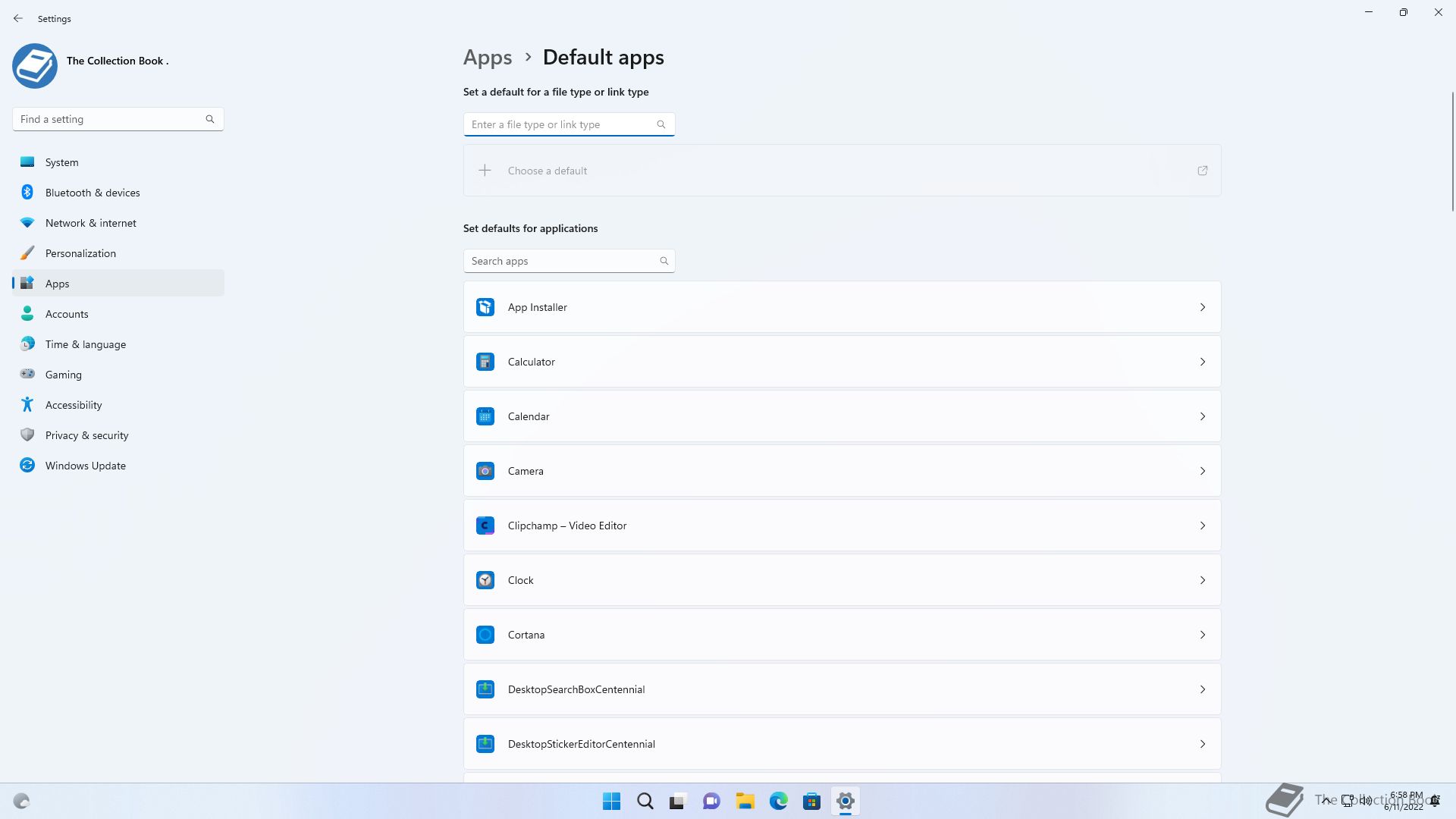
Task: Expand the Clipchamp row chevron
Action: (x=1203, y=526)
